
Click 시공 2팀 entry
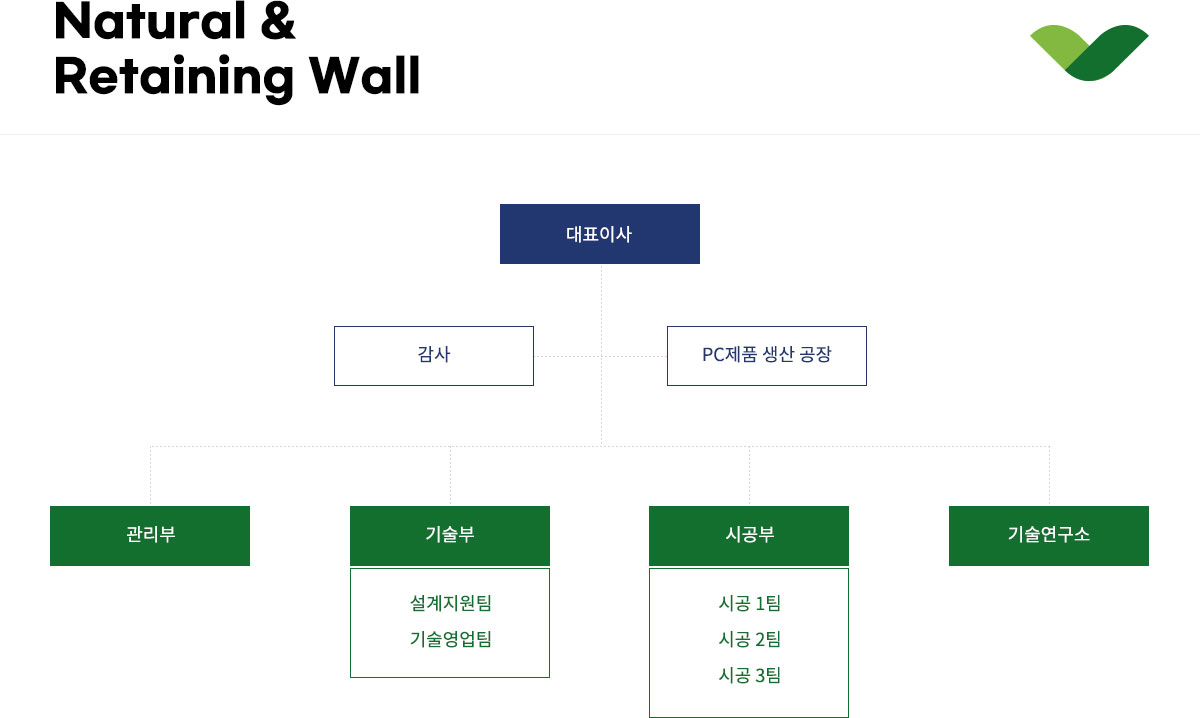[749, 639]
